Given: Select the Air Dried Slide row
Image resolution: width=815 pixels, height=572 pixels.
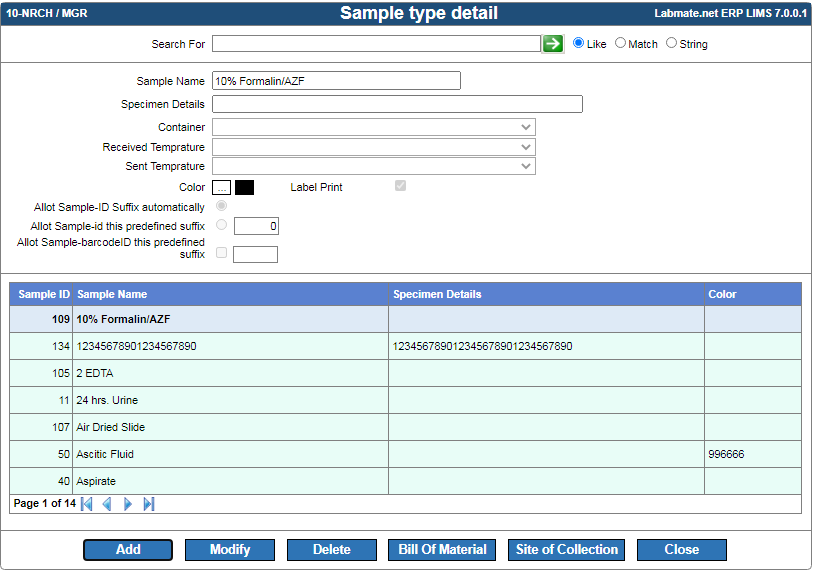Looking at the screenshot, I should tap(405, 428).
